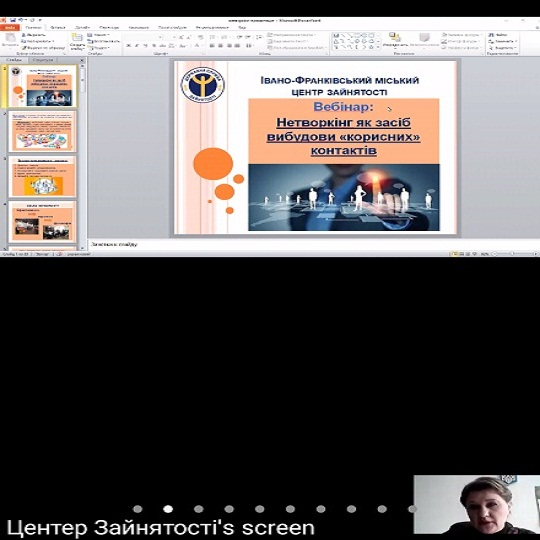
Task: Switch to the Insert ribbon tab
Action: [x=58, y=27]
